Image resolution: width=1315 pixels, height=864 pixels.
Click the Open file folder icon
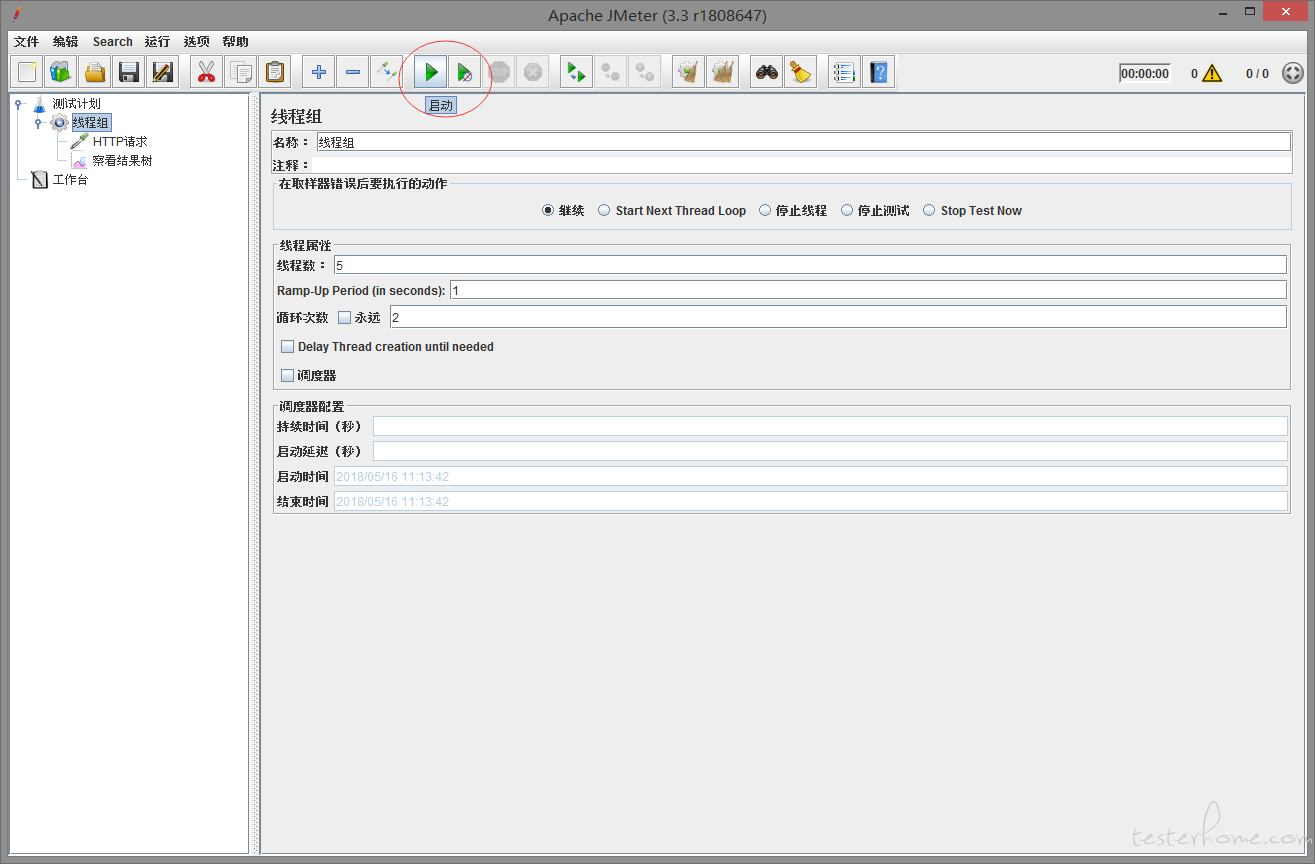click(x=95, y=72)
